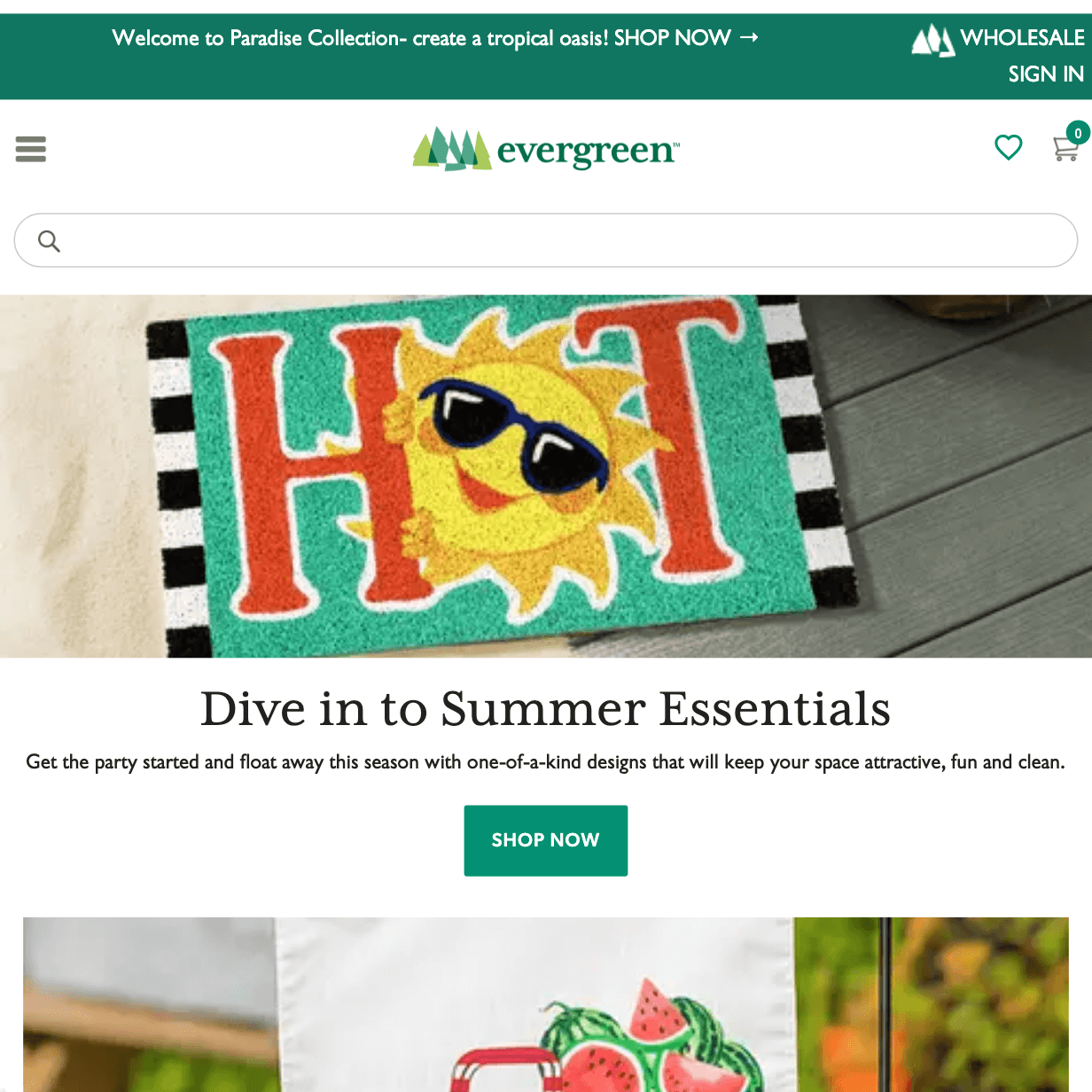View the shopping cart

(1065, 149)
